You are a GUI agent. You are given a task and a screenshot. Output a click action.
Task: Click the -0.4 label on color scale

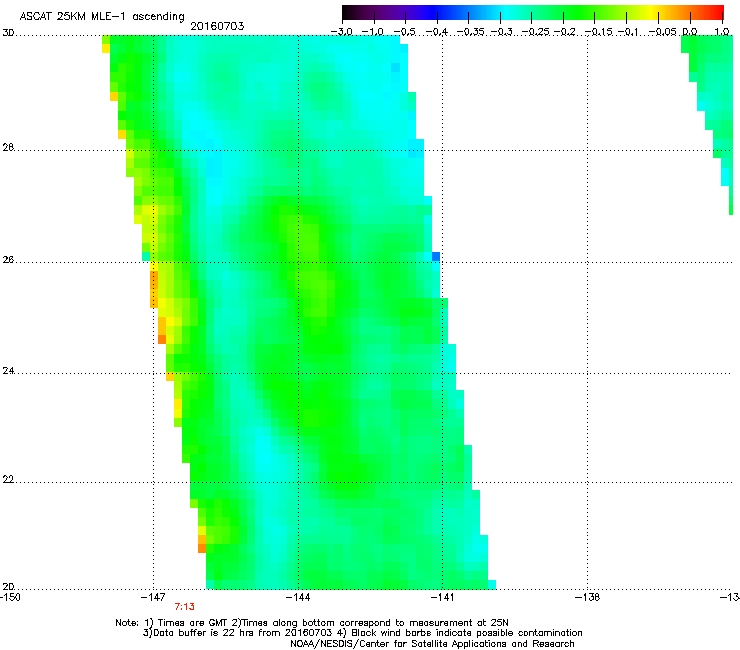click(x=437, y=32)
